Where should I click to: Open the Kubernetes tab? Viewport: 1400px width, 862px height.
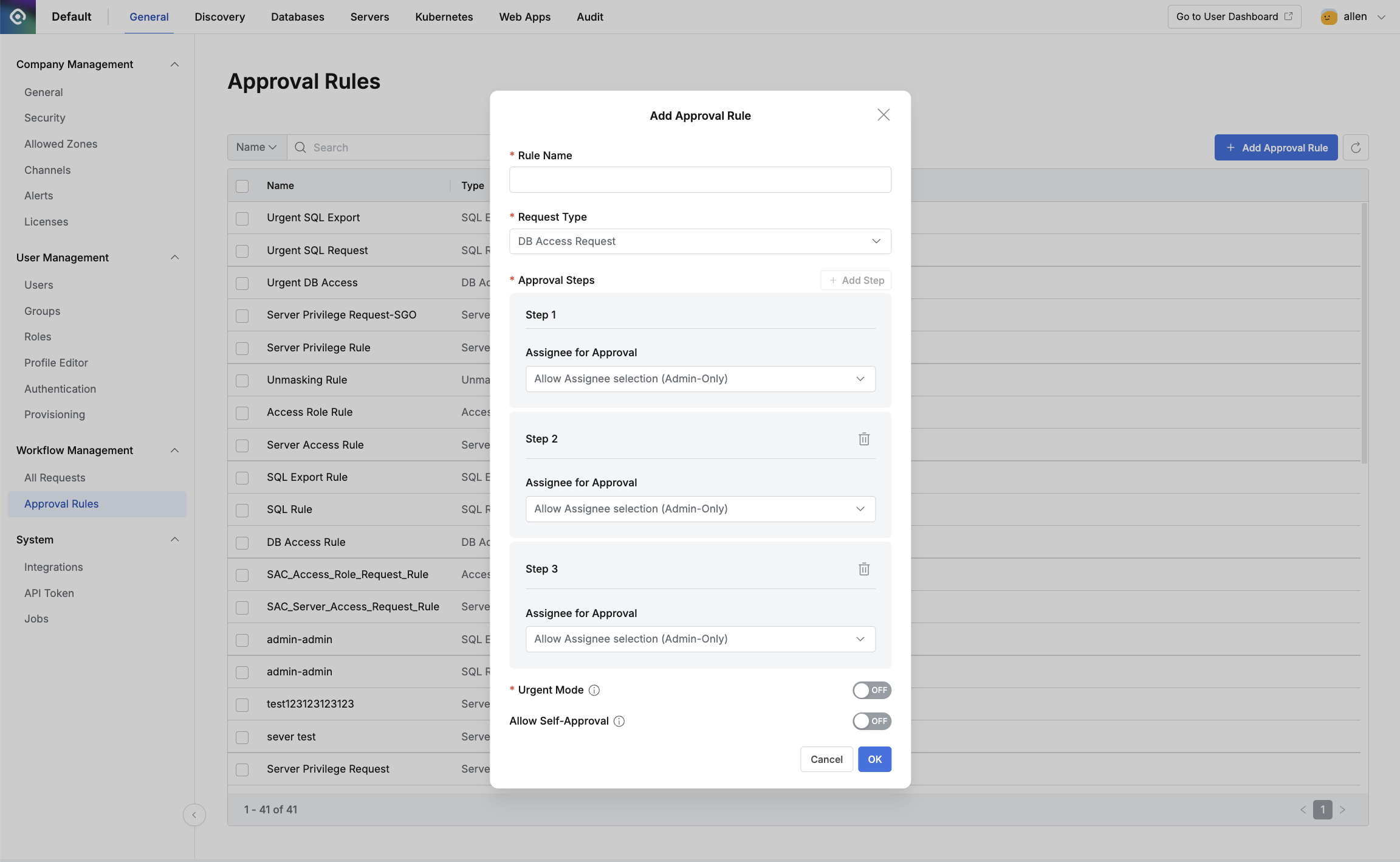click(x=444, y=16)
